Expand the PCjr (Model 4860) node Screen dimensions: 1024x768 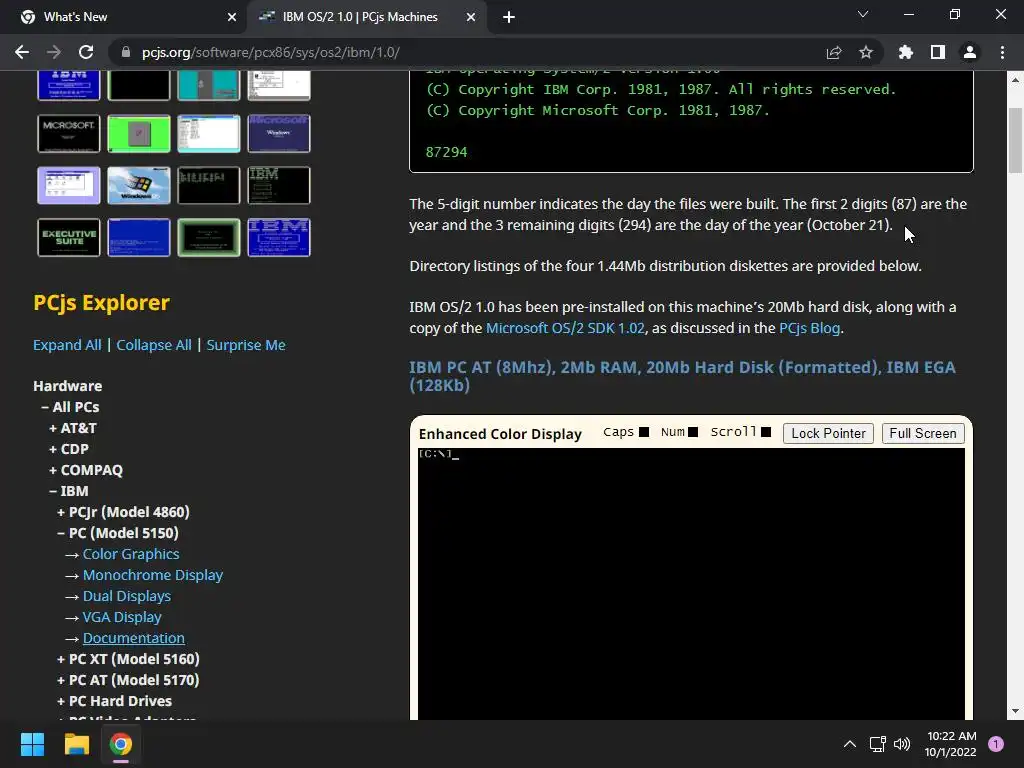[x=123, y=512]
